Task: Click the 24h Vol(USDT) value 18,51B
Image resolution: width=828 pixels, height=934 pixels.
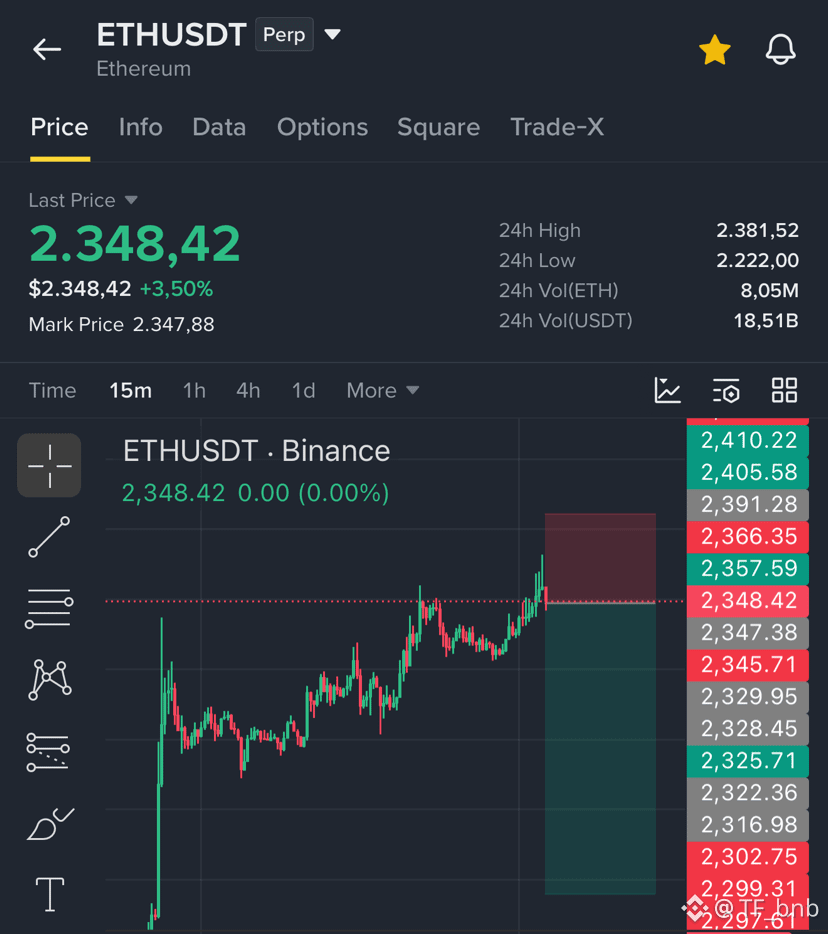Action: point(765,321)
